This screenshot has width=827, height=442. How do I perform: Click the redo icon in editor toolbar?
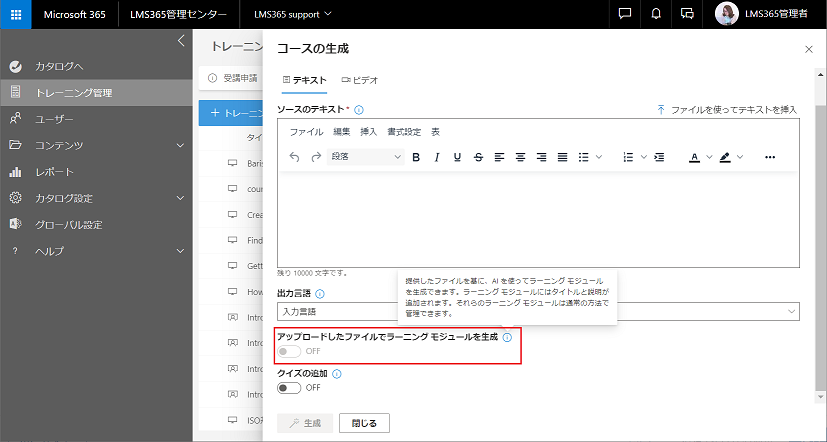(316, 157)
